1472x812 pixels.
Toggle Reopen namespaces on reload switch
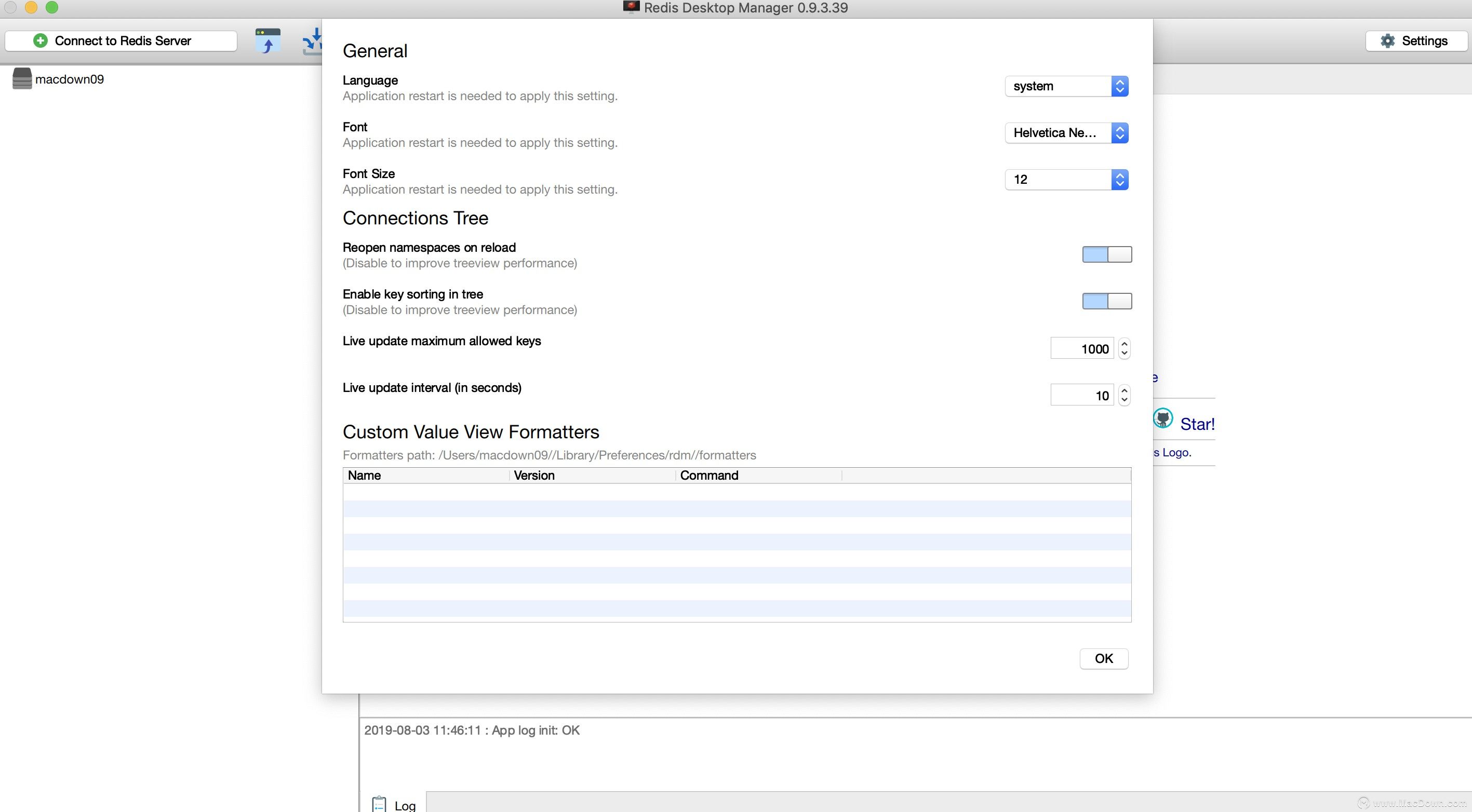click(1107, 255)
